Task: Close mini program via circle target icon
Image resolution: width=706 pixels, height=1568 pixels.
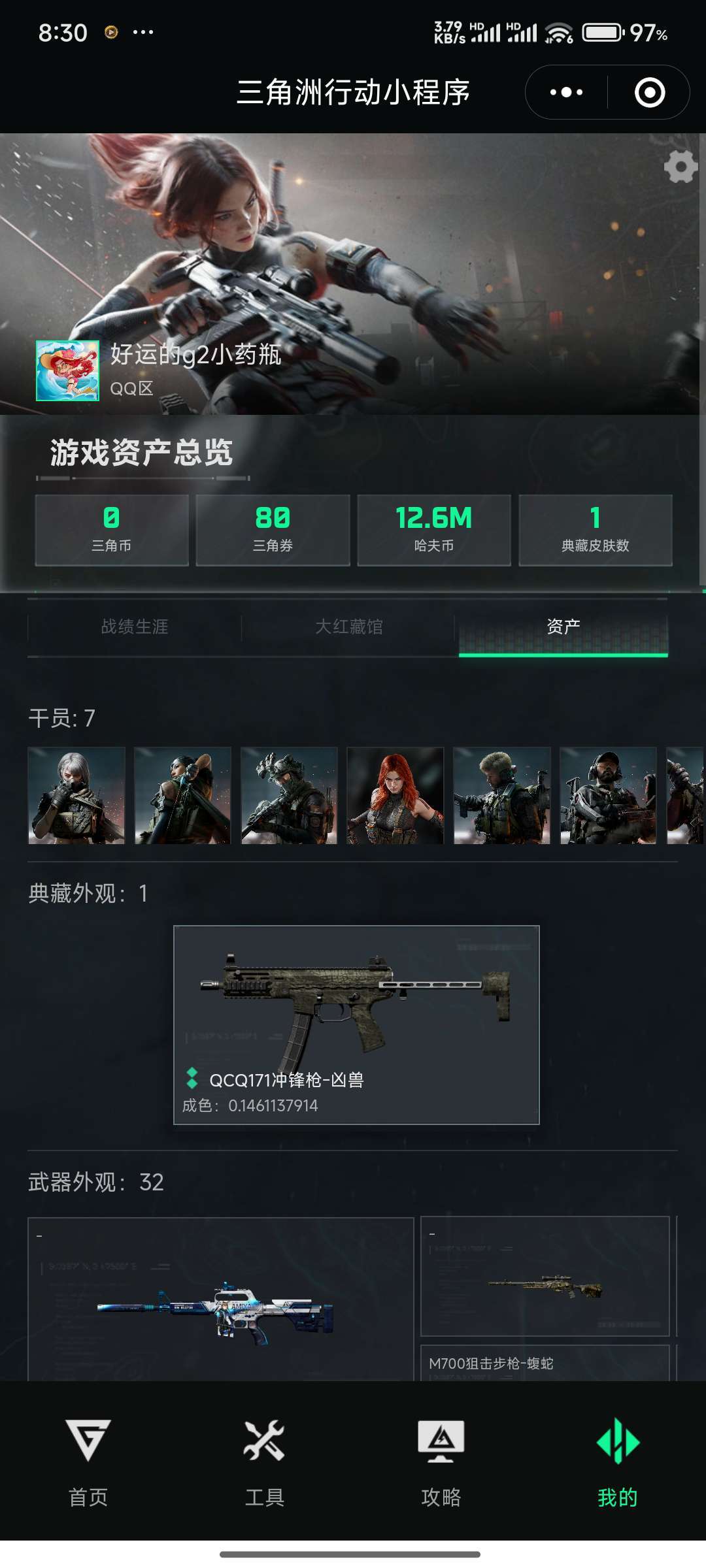Action: coord(650,92)
